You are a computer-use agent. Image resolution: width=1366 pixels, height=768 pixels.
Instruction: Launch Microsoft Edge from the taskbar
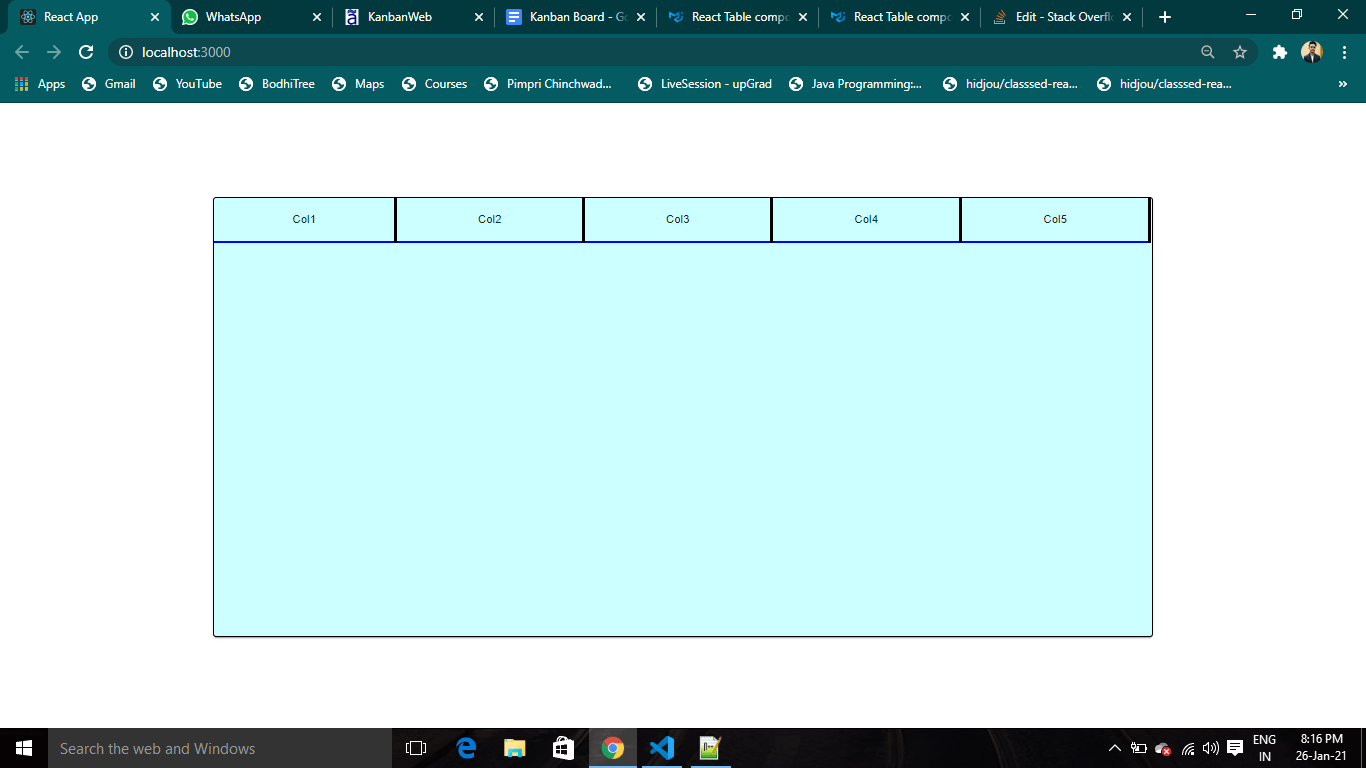tap(464, 748)
